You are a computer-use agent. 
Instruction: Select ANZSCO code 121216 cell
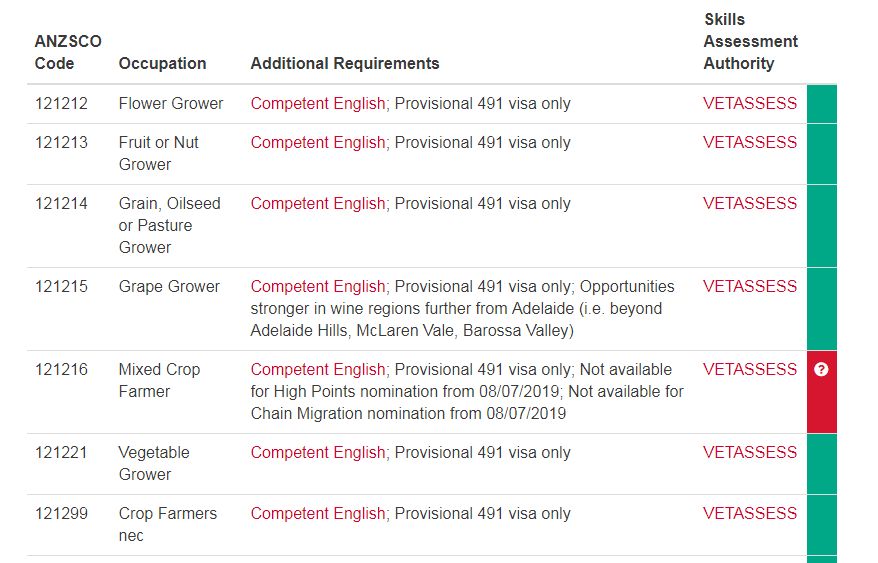[61, 370]
